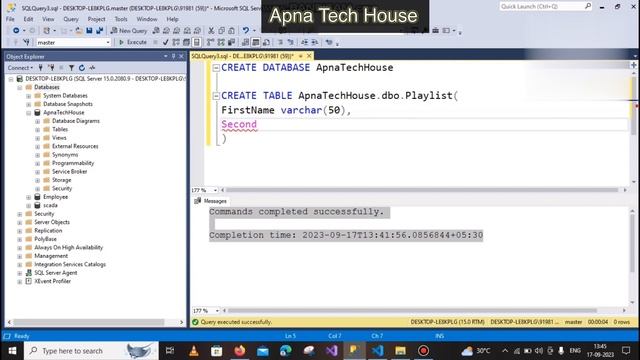Toggle the IntelliSense Enabled icon
The image size is (640, 360).
coord(197,42)
